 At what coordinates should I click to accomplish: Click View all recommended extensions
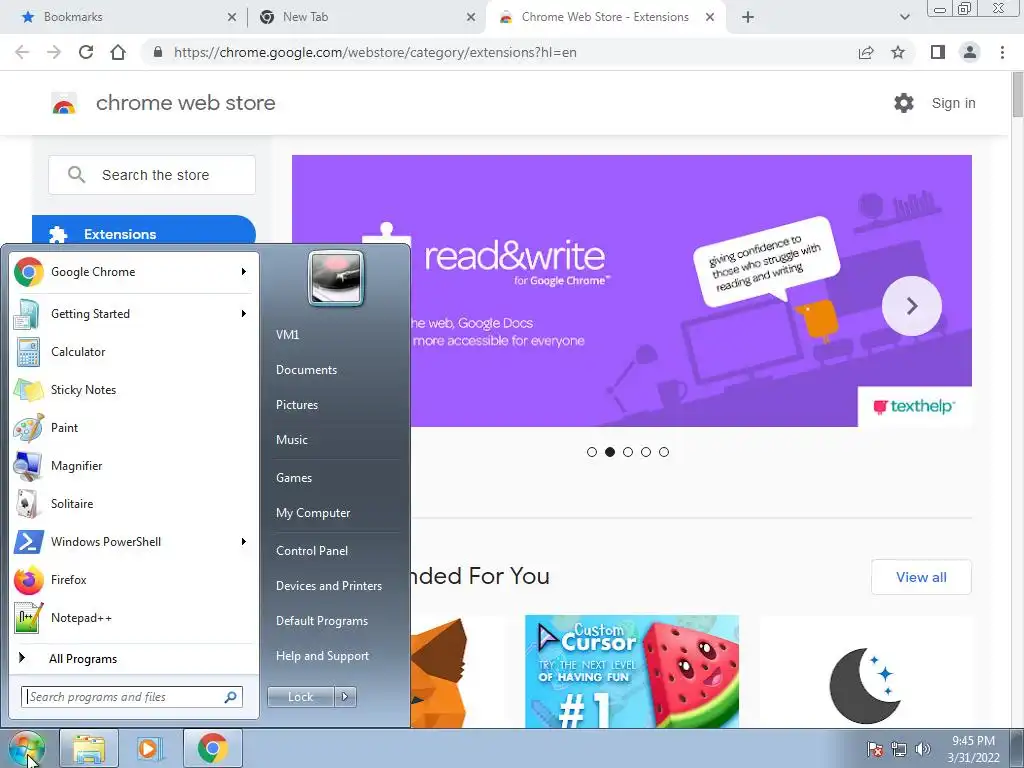tap(921, 577)
